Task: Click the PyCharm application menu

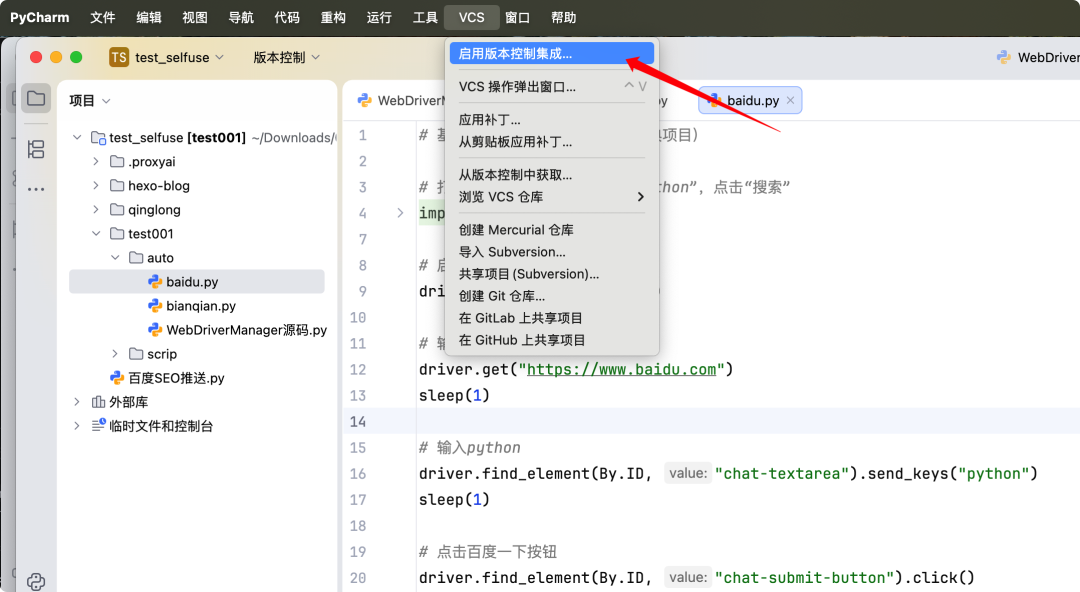Action: tap(39, 17)
